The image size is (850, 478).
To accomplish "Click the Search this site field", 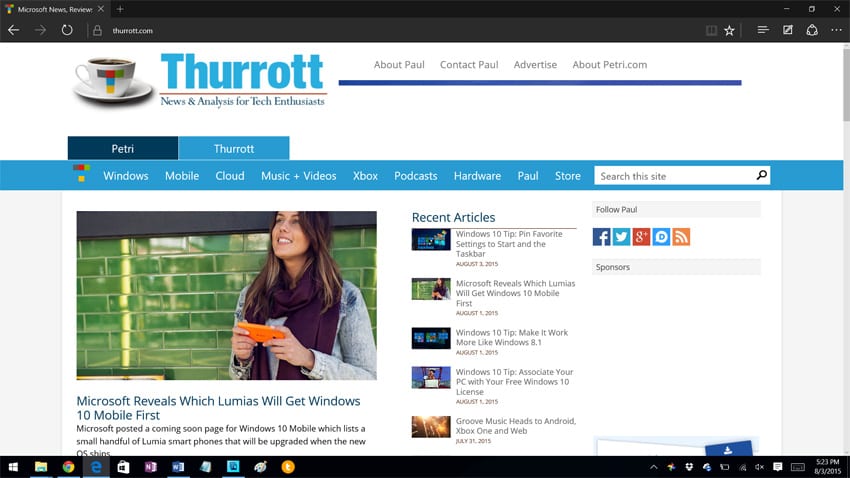I will tap(674, 176).
